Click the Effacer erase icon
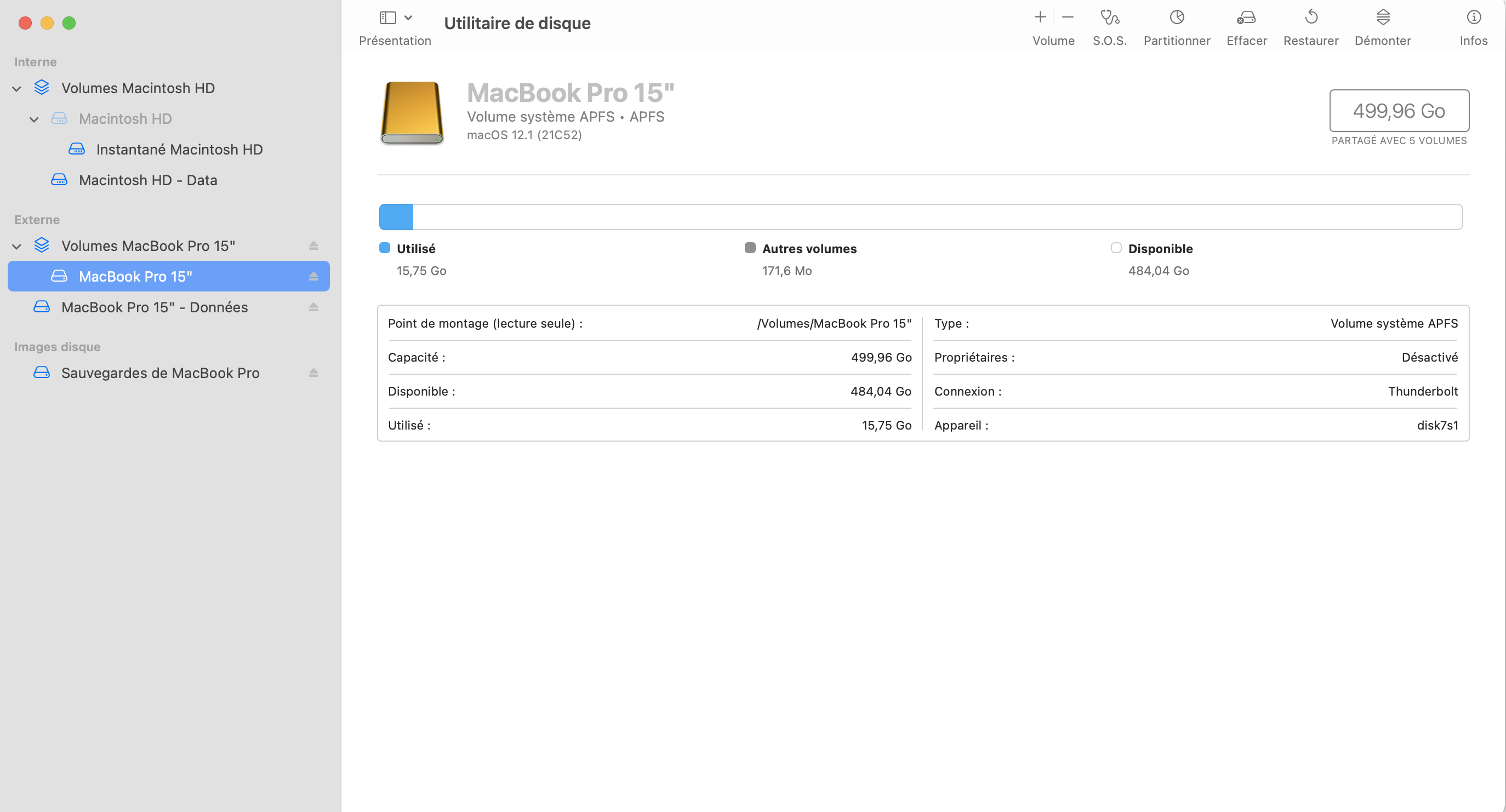Viewport: 1506px width, 812px height. coord(1246,18)
